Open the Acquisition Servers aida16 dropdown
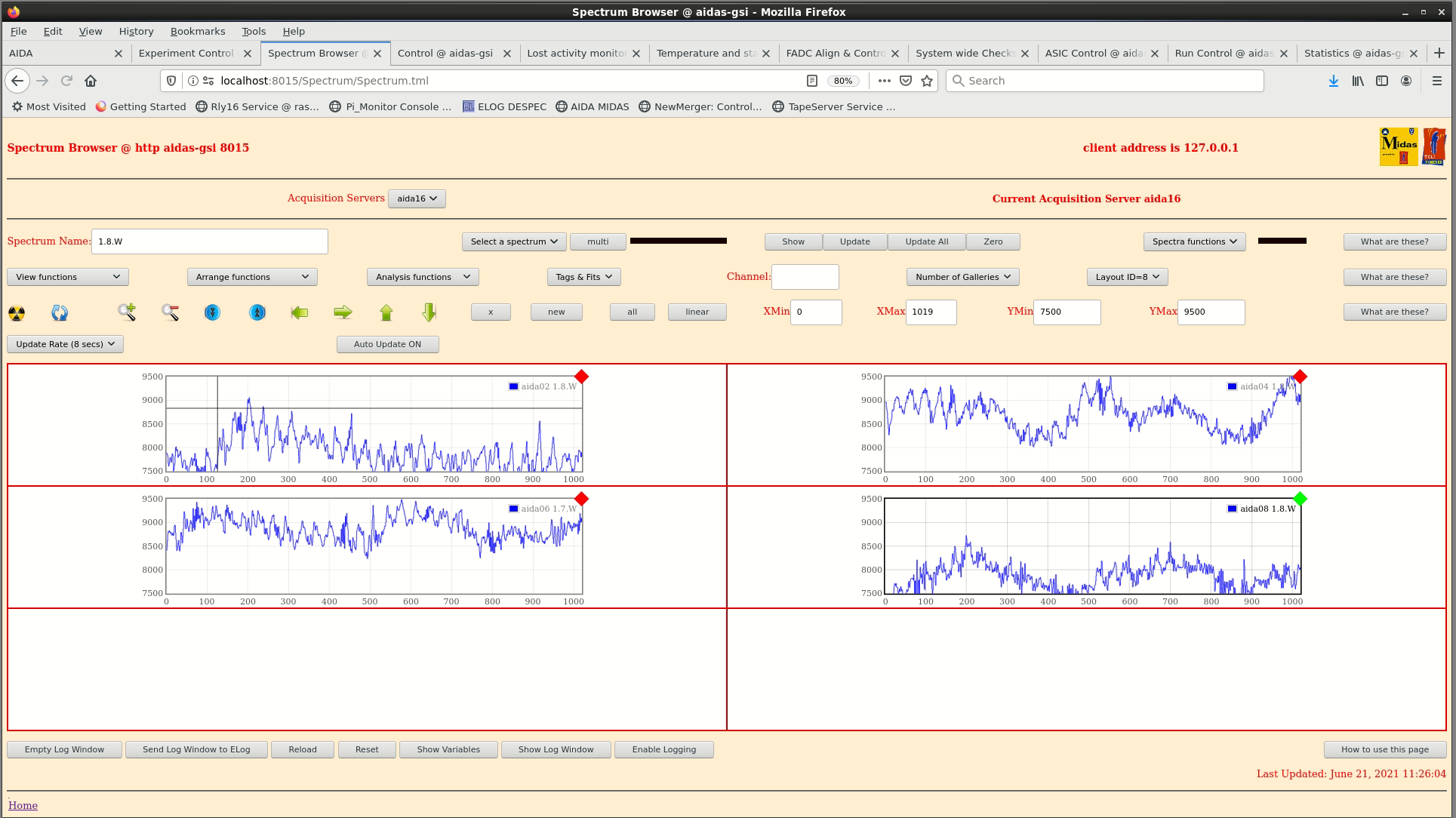 pyautogui.click(x=417, y=198)
